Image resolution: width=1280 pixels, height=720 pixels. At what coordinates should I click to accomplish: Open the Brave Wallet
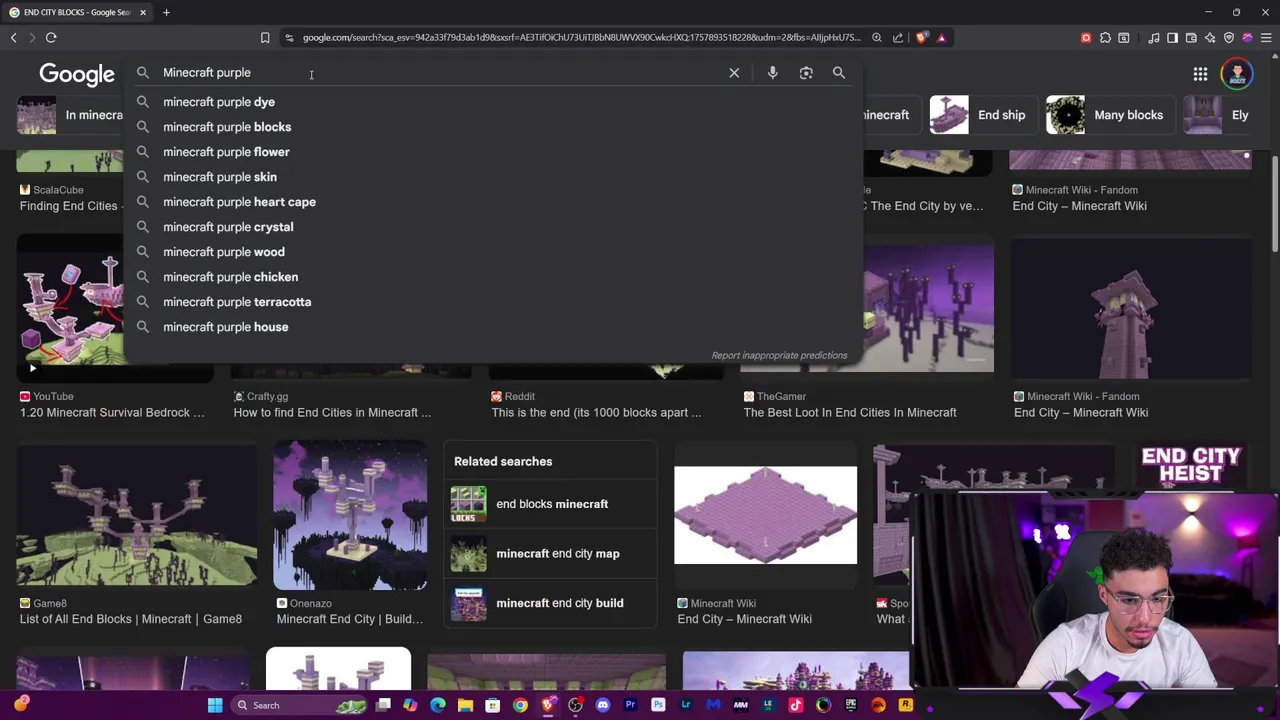tap(1191, 38)
